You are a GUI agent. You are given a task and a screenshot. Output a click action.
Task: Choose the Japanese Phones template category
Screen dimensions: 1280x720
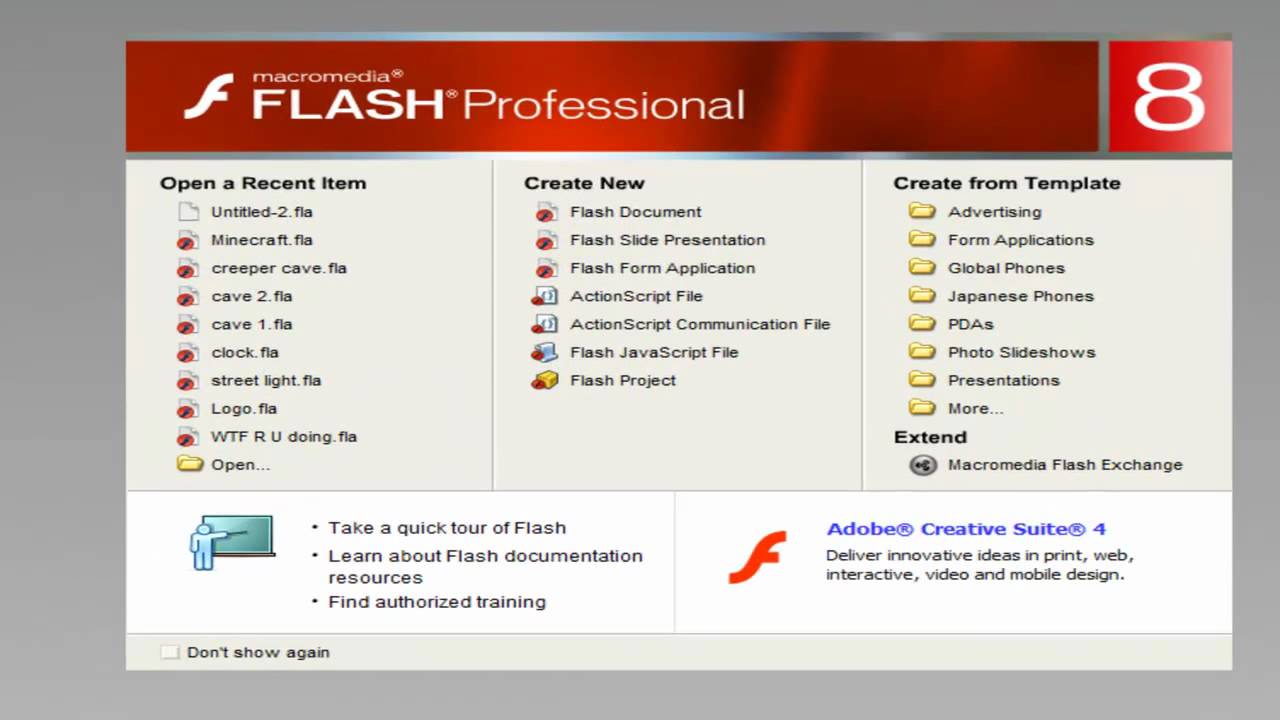point(1021,296)
